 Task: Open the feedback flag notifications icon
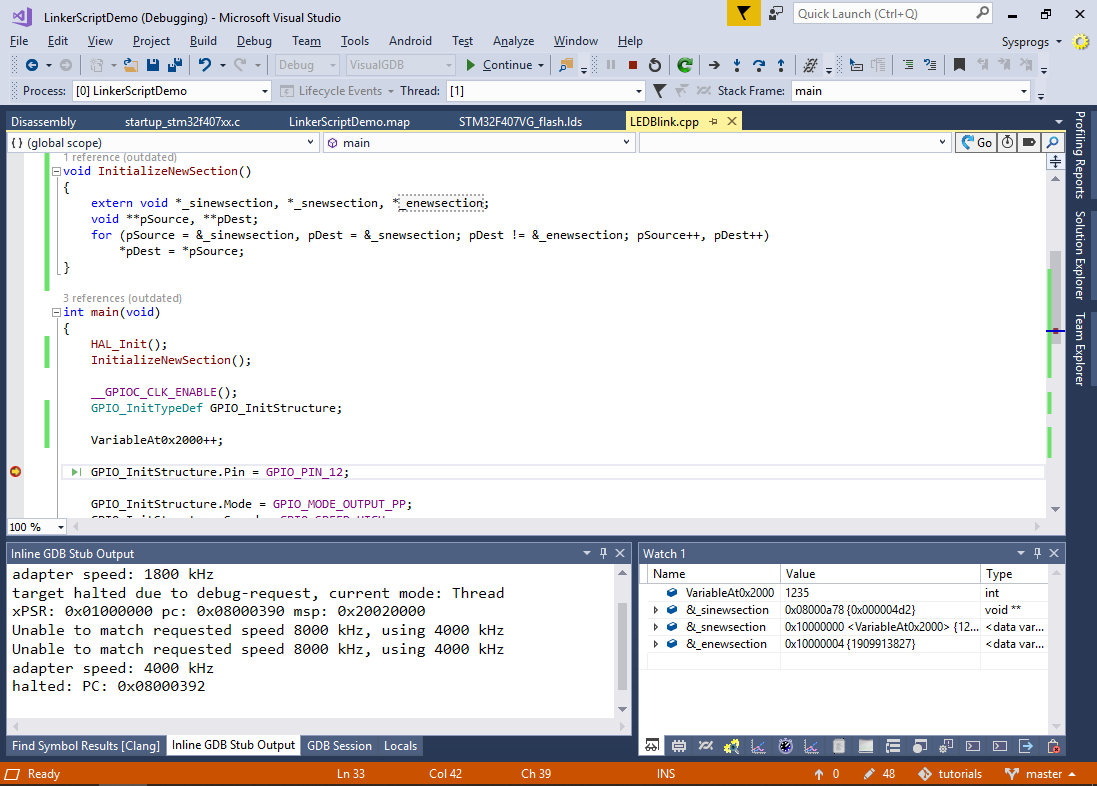[x=743, y=14]
